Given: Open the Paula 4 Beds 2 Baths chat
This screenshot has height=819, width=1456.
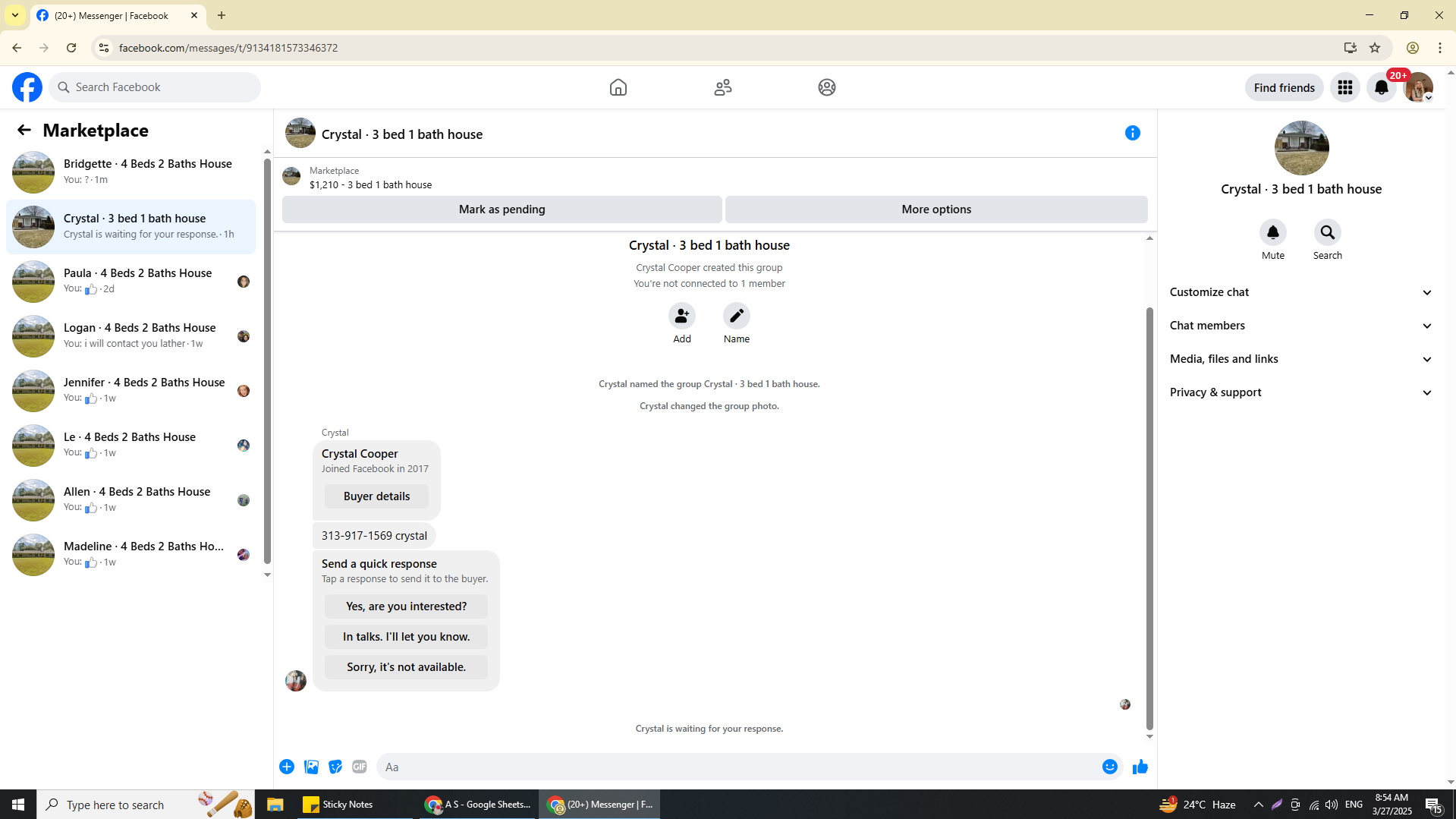Looking at the screenshot, I should (131, 282).
